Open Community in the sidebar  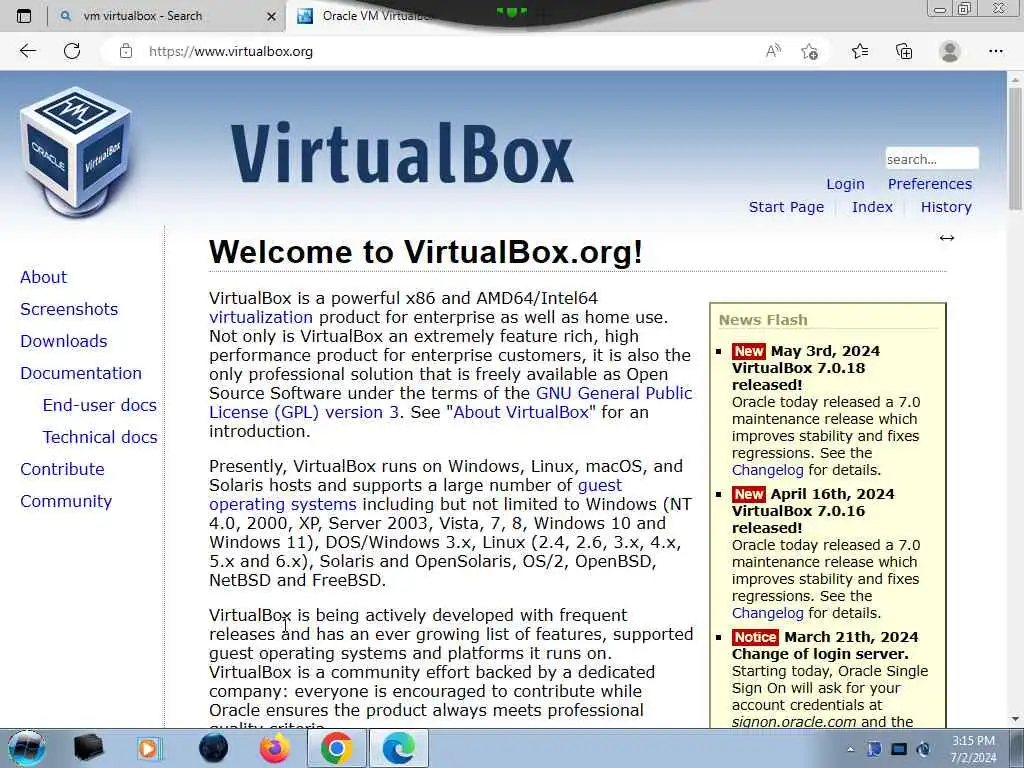pyautogui.click(x=66, y=501)
